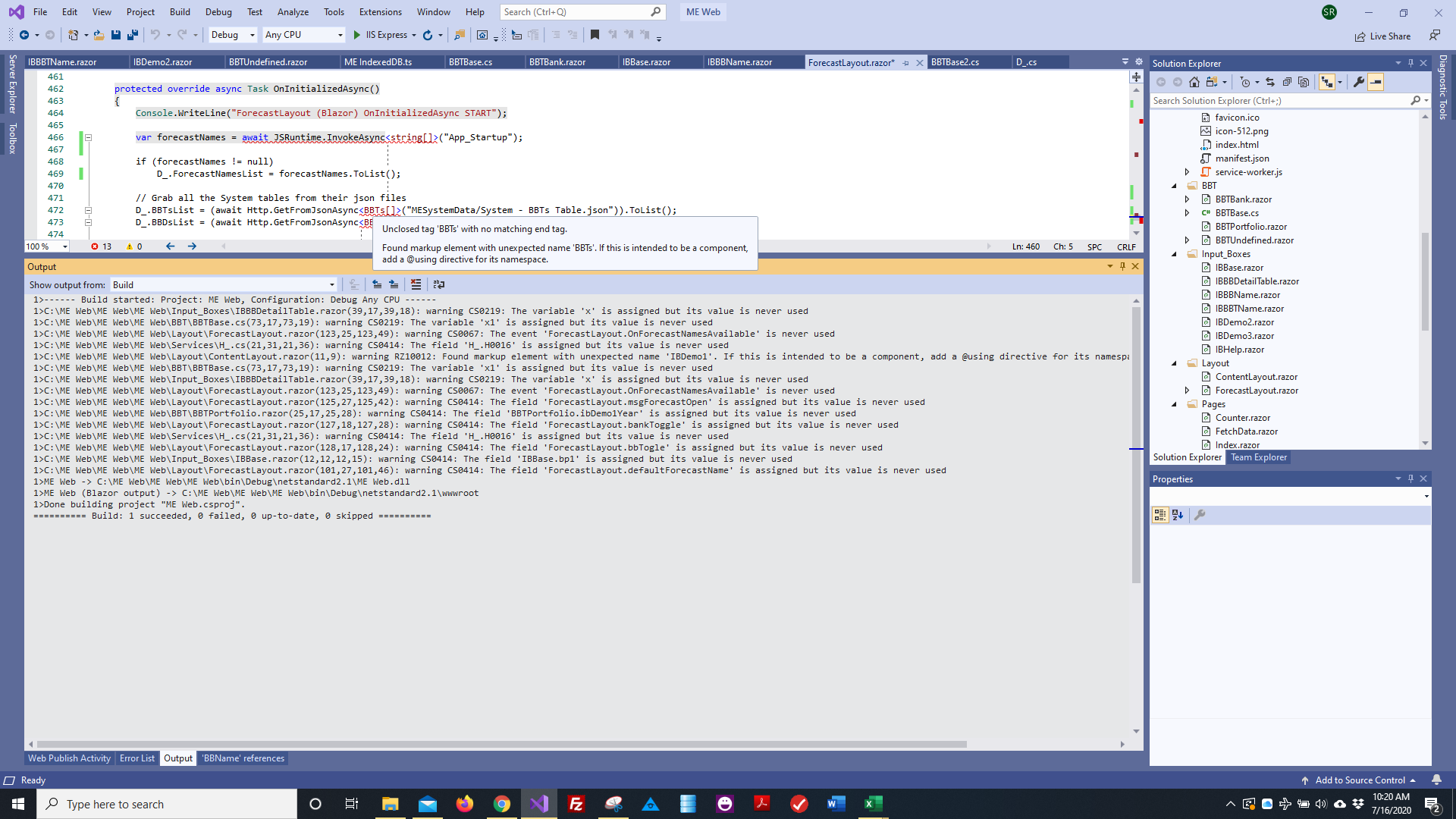
Task: Click the Live Share button
Action: point(1383,36)
